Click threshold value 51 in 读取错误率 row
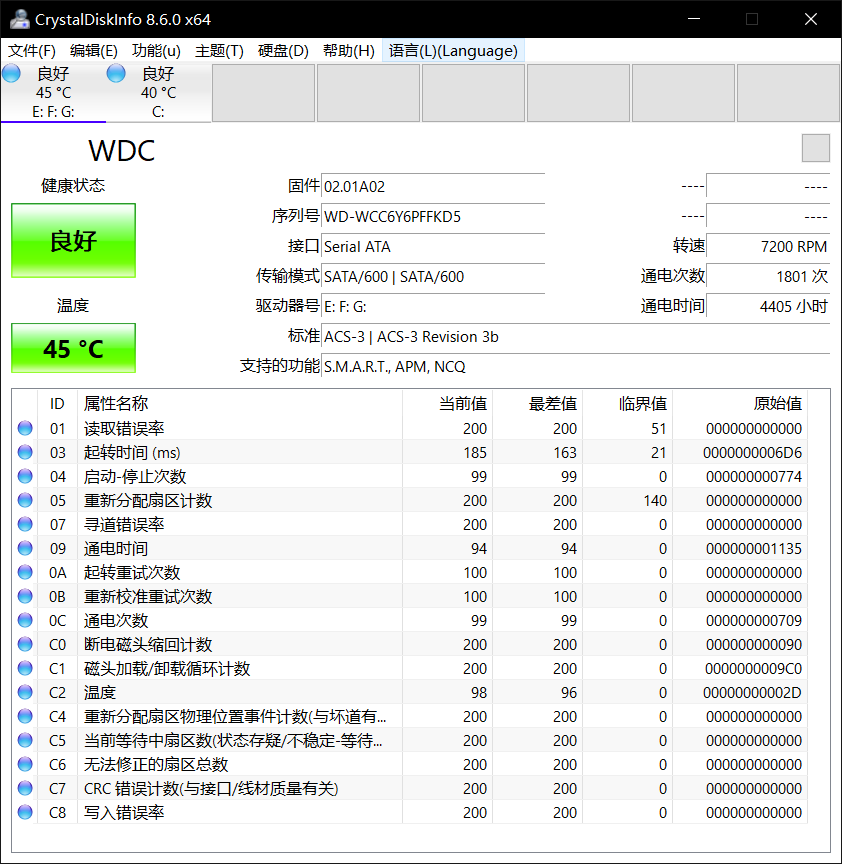This screenshot has height=864, width=842. (x=659, y=428)
